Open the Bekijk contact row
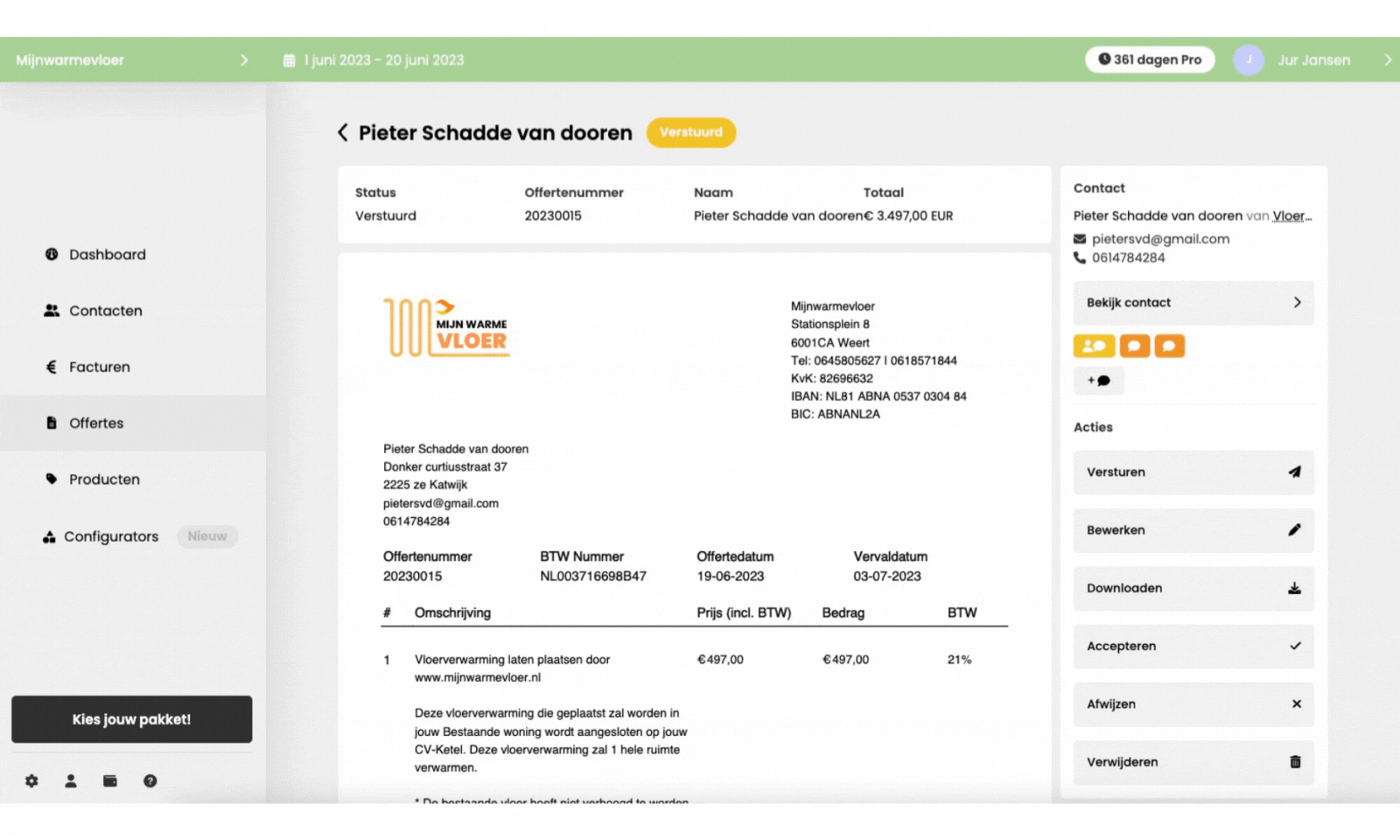Viewport: 1400px width, 840px height. (x=1193, y=303)
